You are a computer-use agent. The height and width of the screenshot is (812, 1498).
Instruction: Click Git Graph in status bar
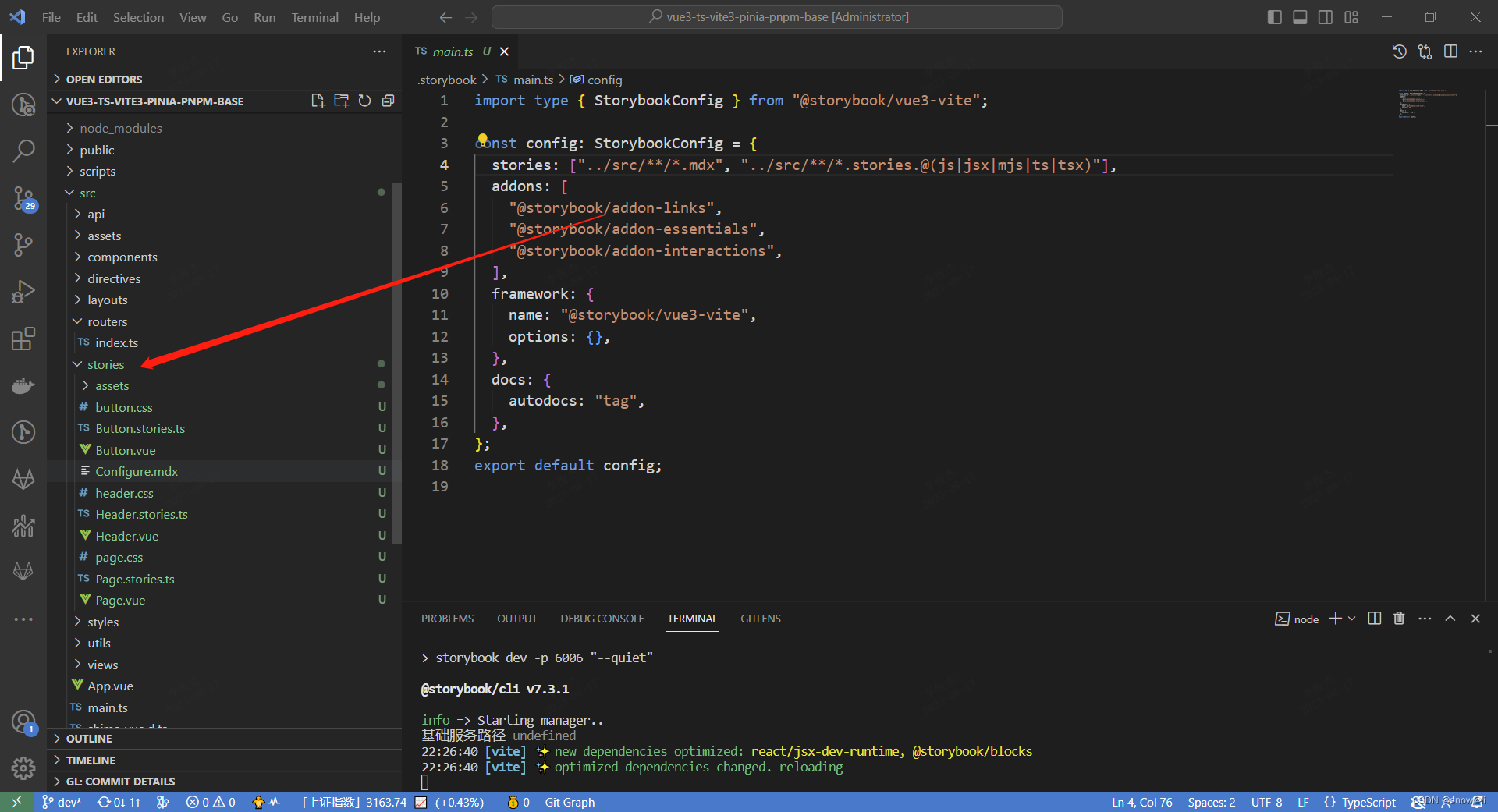tap(570, 802)
